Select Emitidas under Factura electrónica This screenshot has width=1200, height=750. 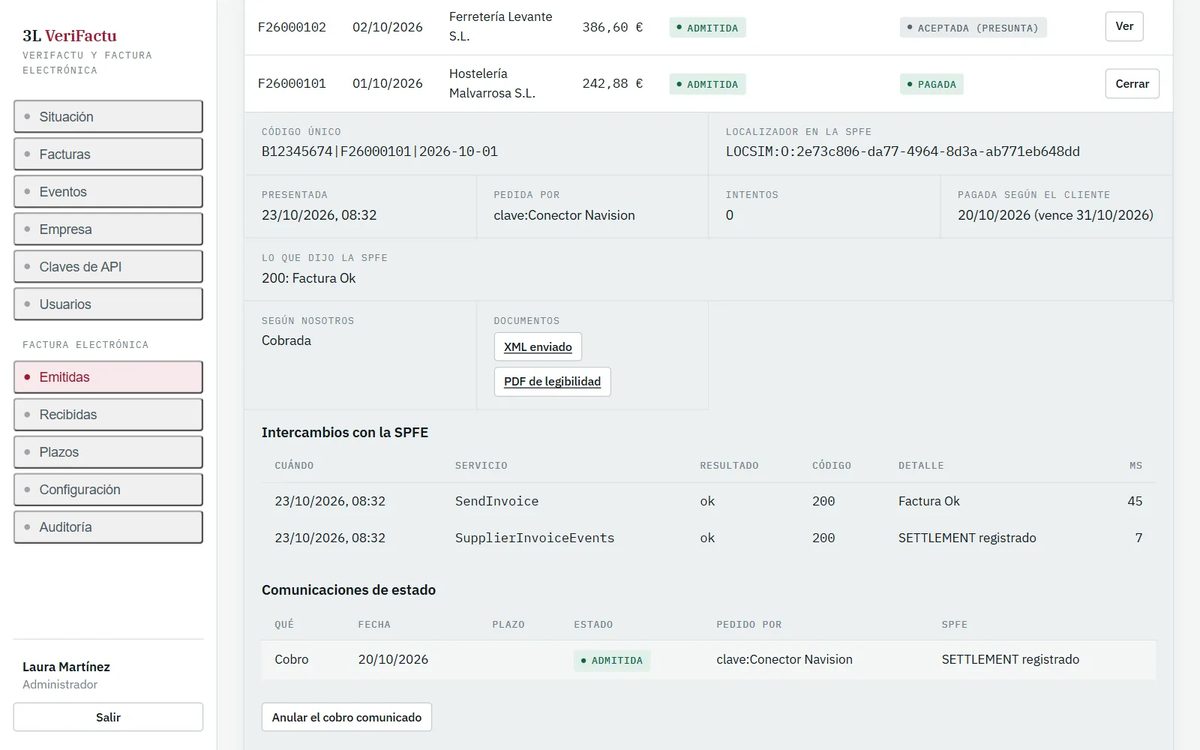108,377
